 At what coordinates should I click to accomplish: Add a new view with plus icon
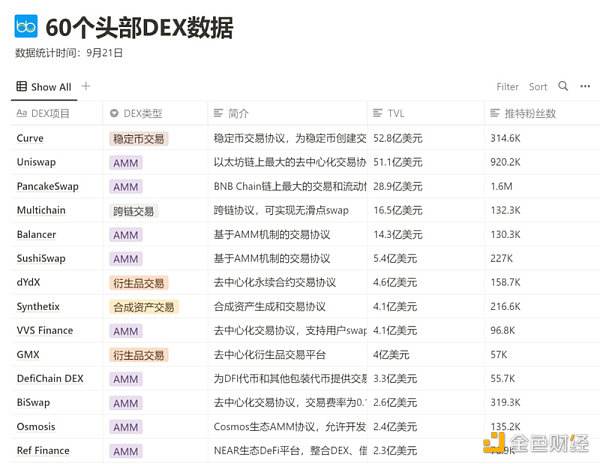click(86, 86)
